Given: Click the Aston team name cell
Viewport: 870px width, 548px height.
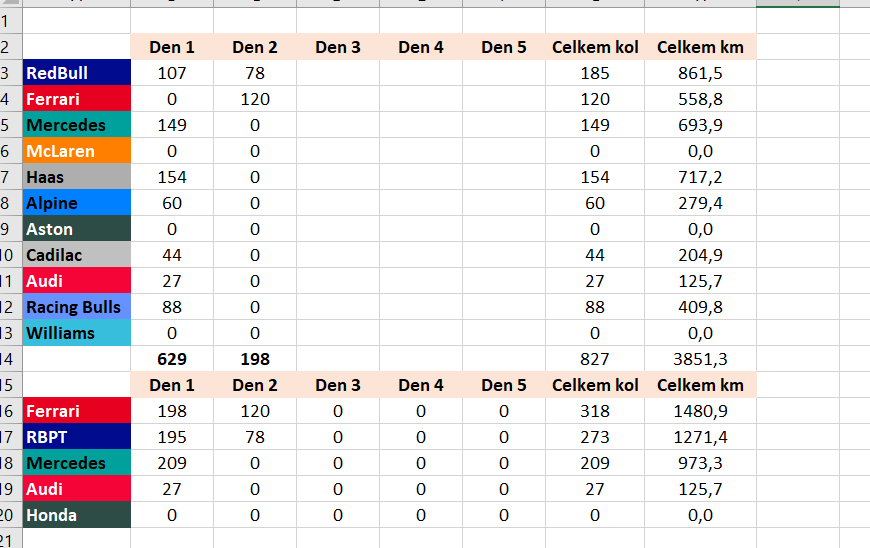Looking at the screenshot, I should click(76, 229).
